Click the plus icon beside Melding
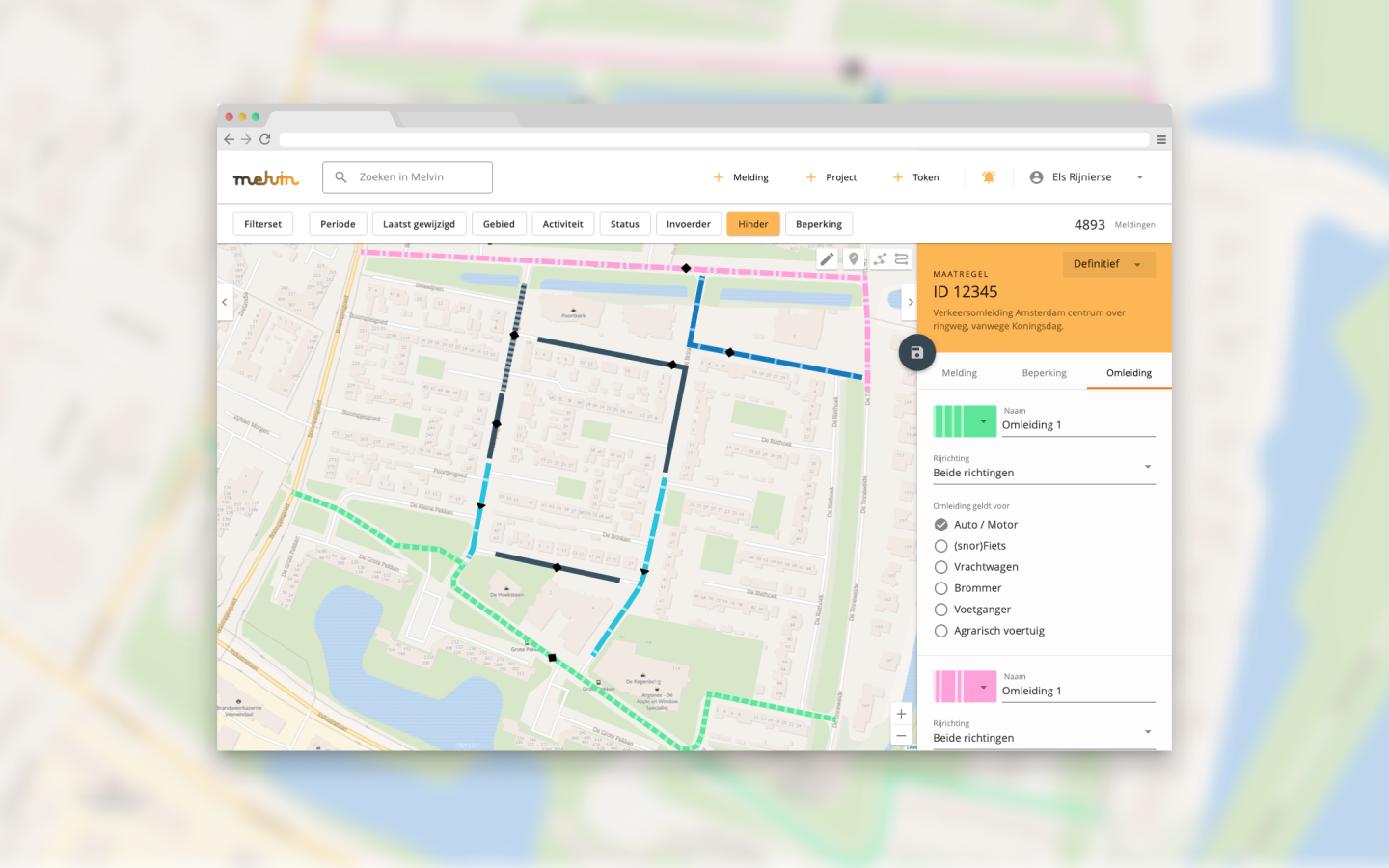Image resolution: width=1389 pixels, height=868 pixels. point(719,177)
